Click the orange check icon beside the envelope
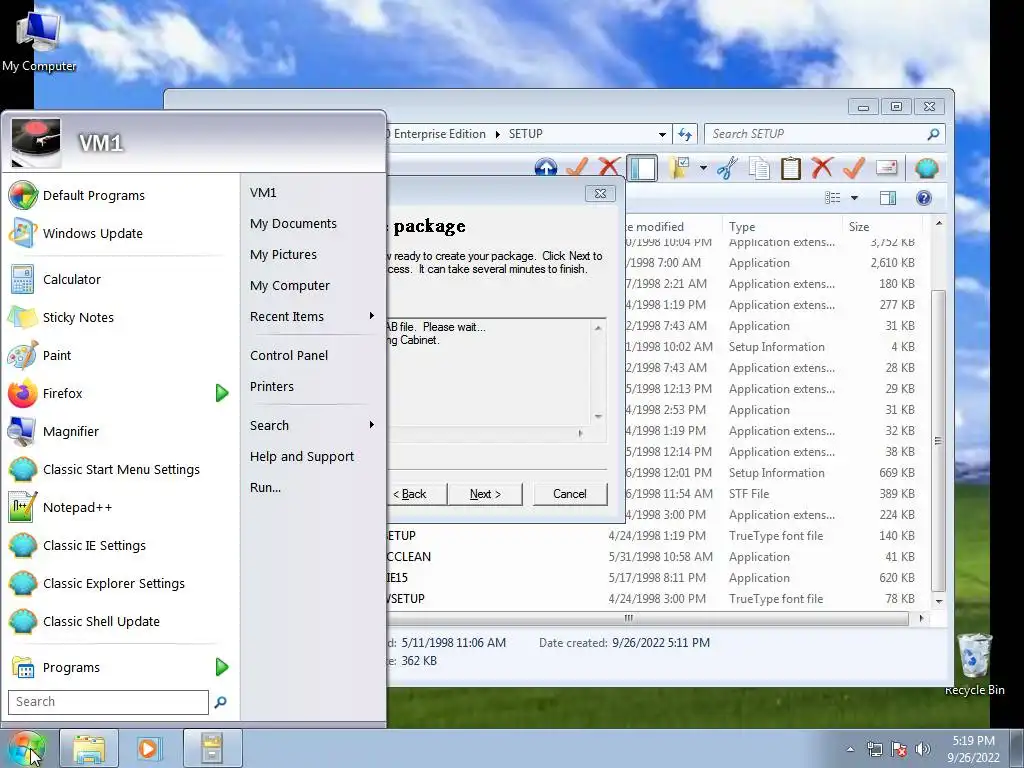 click(854, 168)
